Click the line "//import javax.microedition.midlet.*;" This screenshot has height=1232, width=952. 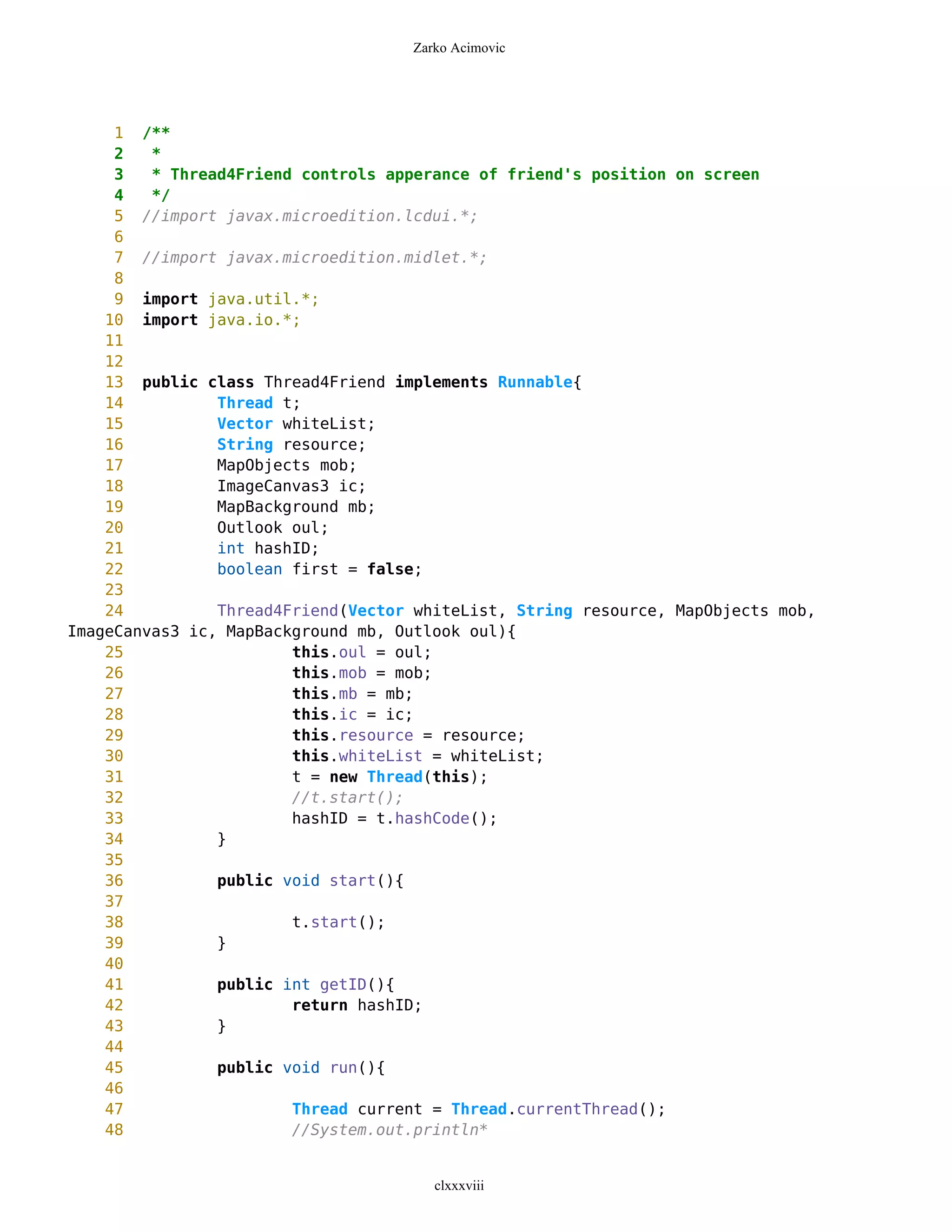click(314, 258)
